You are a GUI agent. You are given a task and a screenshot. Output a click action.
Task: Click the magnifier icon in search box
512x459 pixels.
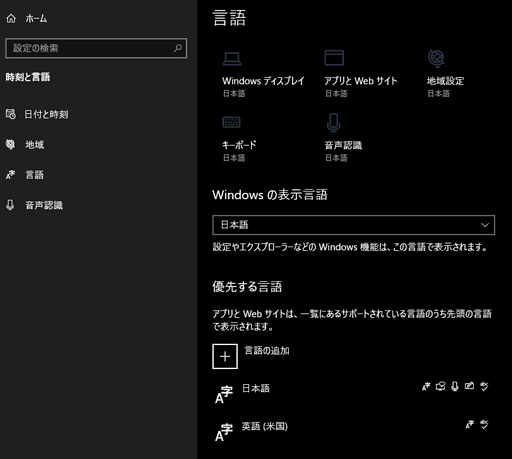[178, 48]
